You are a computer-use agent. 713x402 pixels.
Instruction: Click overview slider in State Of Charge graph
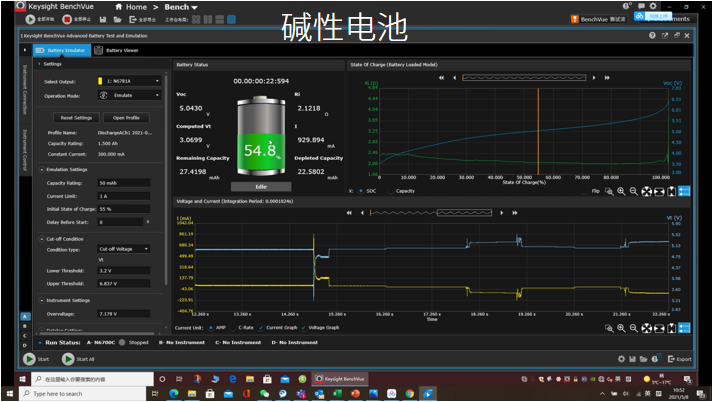click(x=524, y=78)
